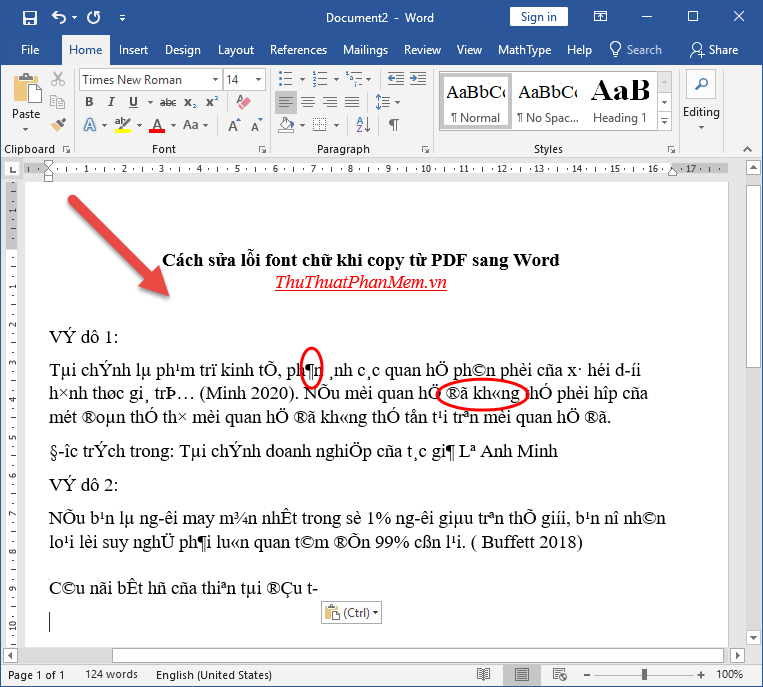The height and width of the screenshot is (687, 763).
Task: Increase paragraph indent
Action: [x=418, y=78]
